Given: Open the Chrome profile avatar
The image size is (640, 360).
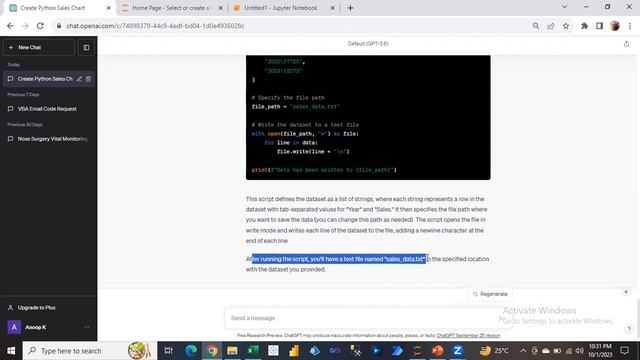Looking at the screenshot, I should click(615, 26).
